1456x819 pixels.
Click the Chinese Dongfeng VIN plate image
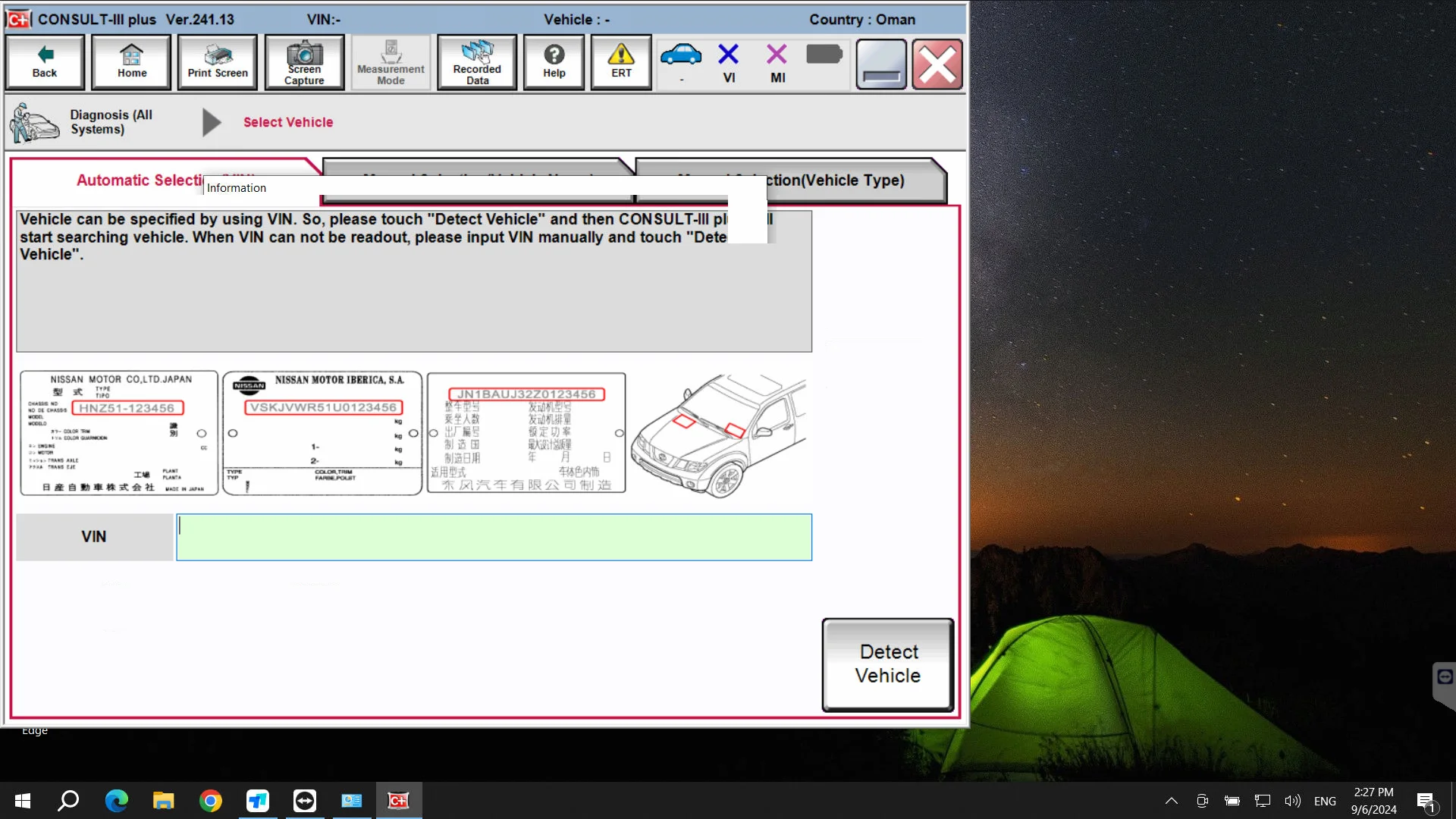(x=526, y=433)
